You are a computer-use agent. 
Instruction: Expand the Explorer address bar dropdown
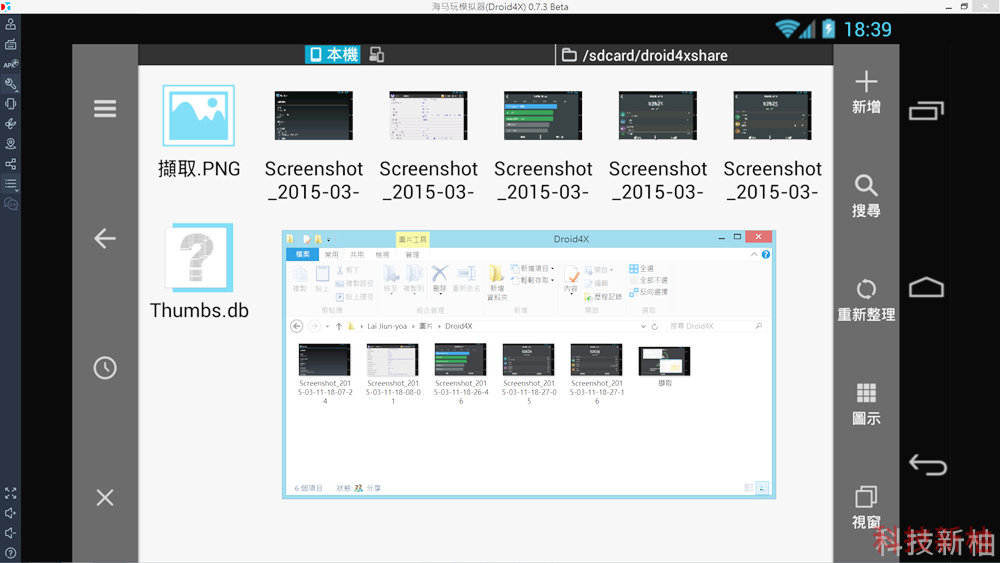point(643,326)
